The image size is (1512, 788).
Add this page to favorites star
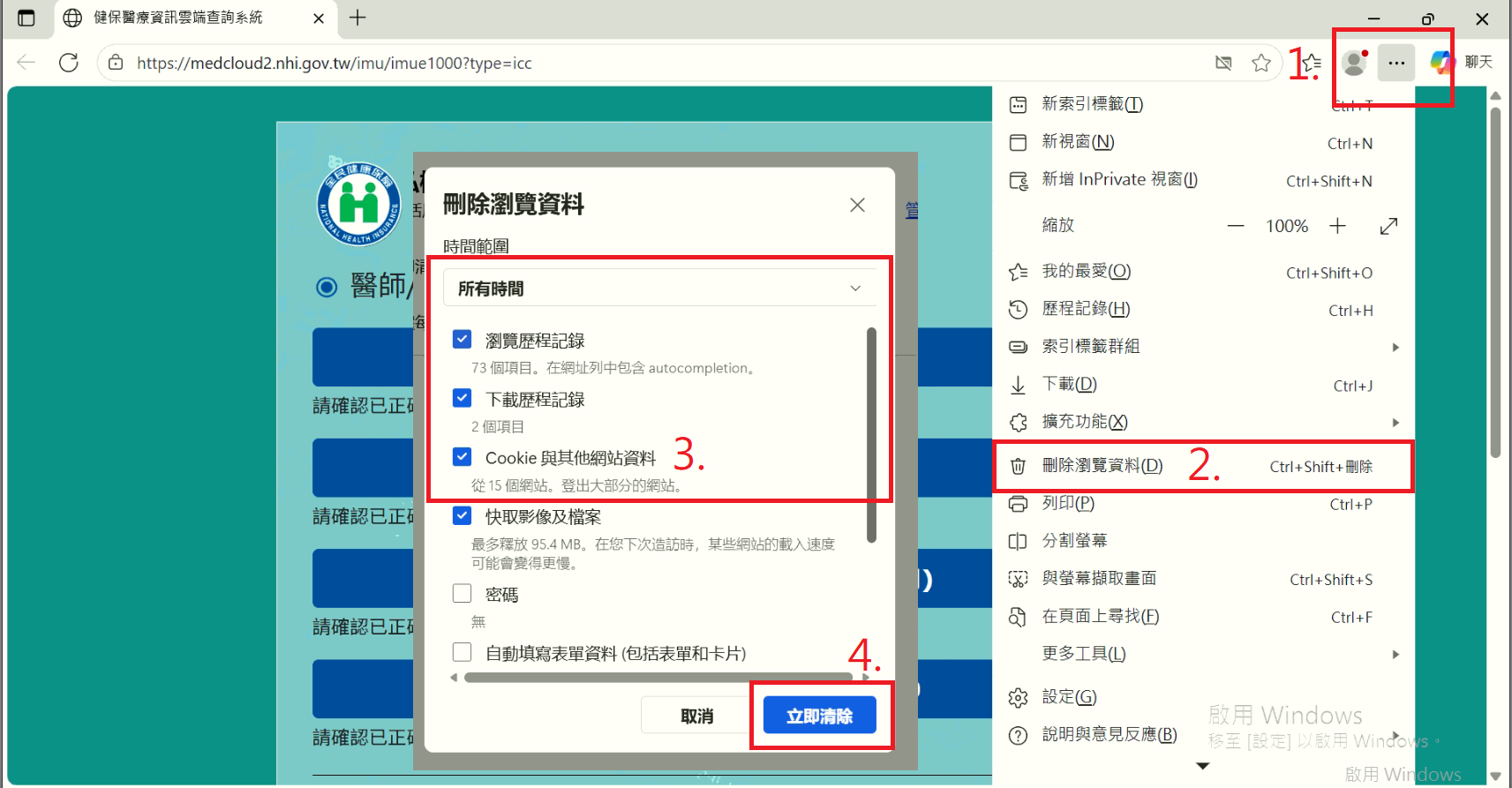tap(1261, 63)
